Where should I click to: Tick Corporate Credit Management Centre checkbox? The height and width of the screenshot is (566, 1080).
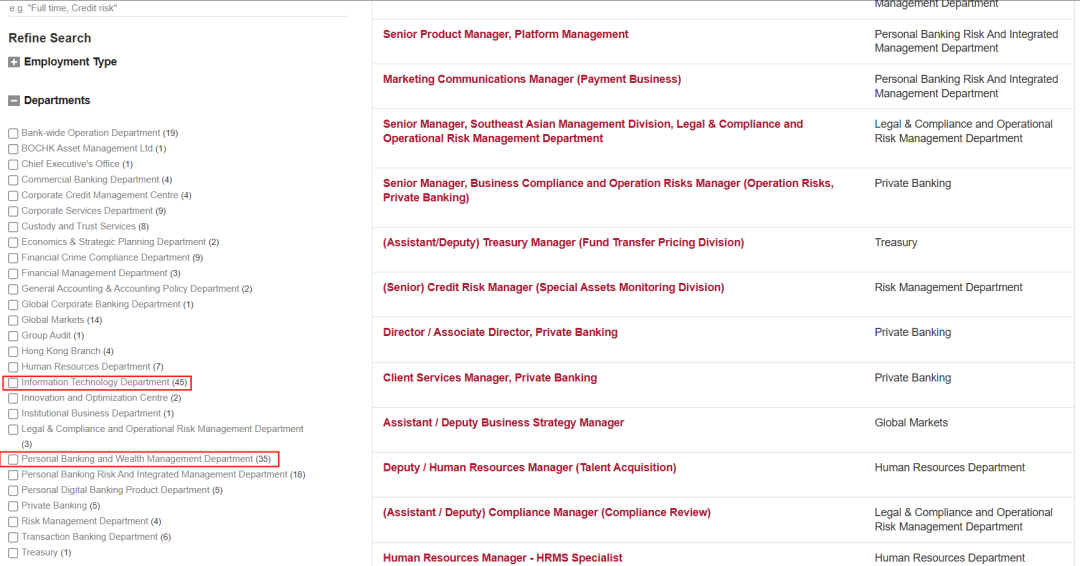click(x=13, y=196)
